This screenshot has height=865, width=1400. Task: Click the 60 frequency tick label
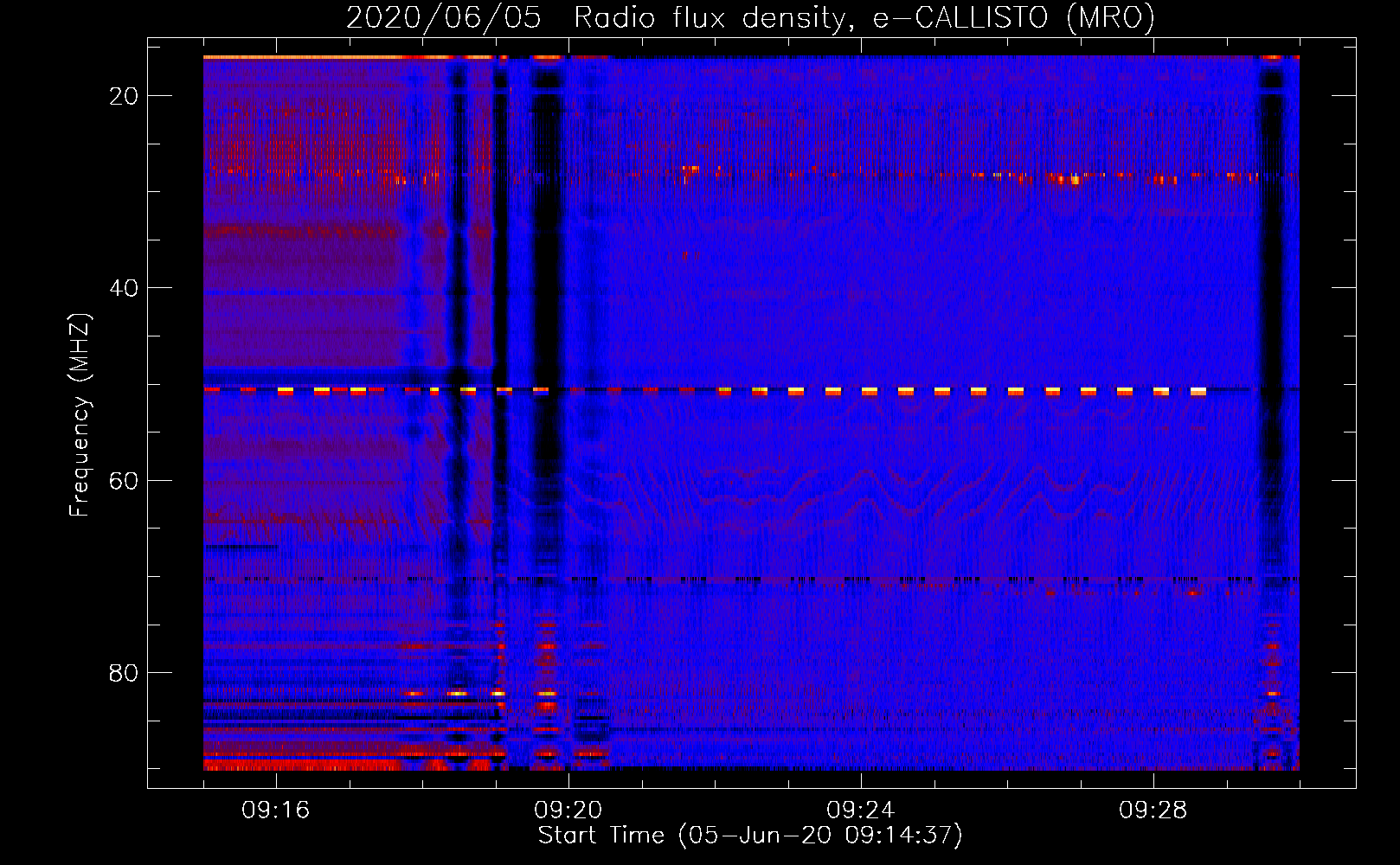124,481
